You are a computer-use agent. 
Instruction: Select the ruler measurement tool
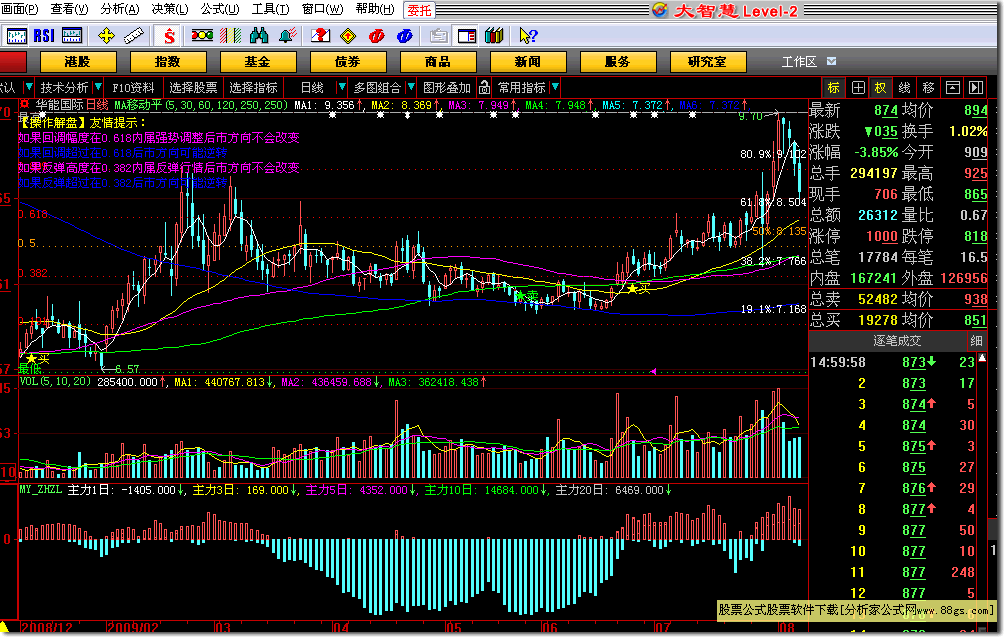[x=134, y=36]
